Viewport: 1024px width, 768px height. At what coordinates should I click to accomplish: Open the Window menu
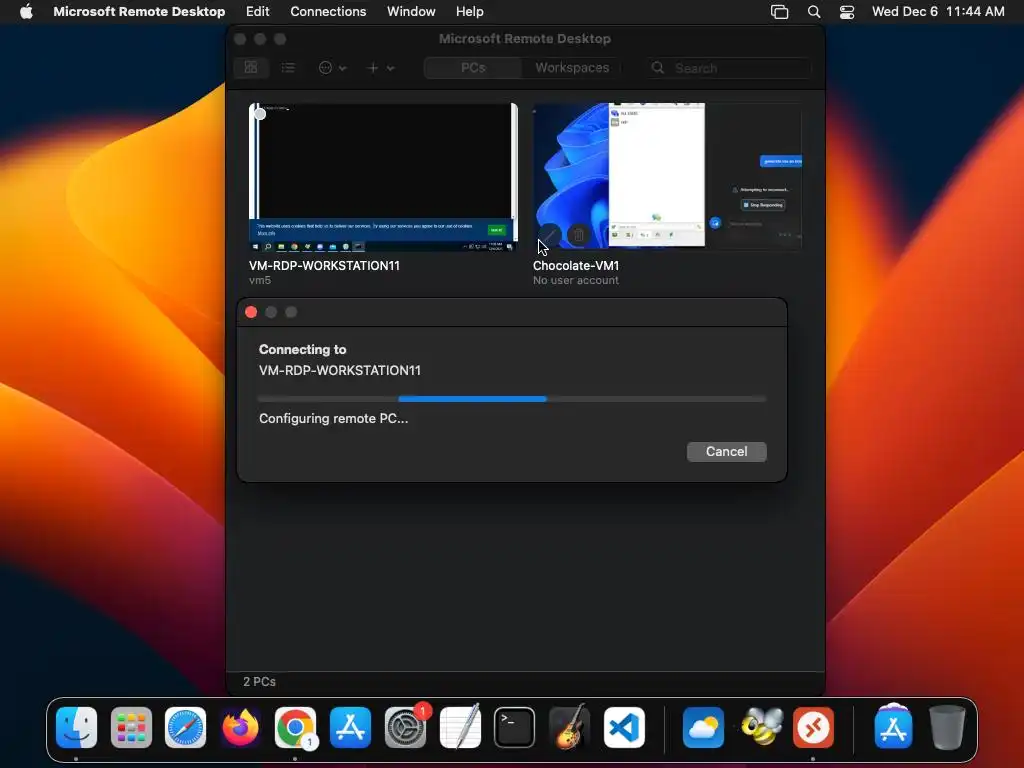pyautogui.click(x=411, y=12)
